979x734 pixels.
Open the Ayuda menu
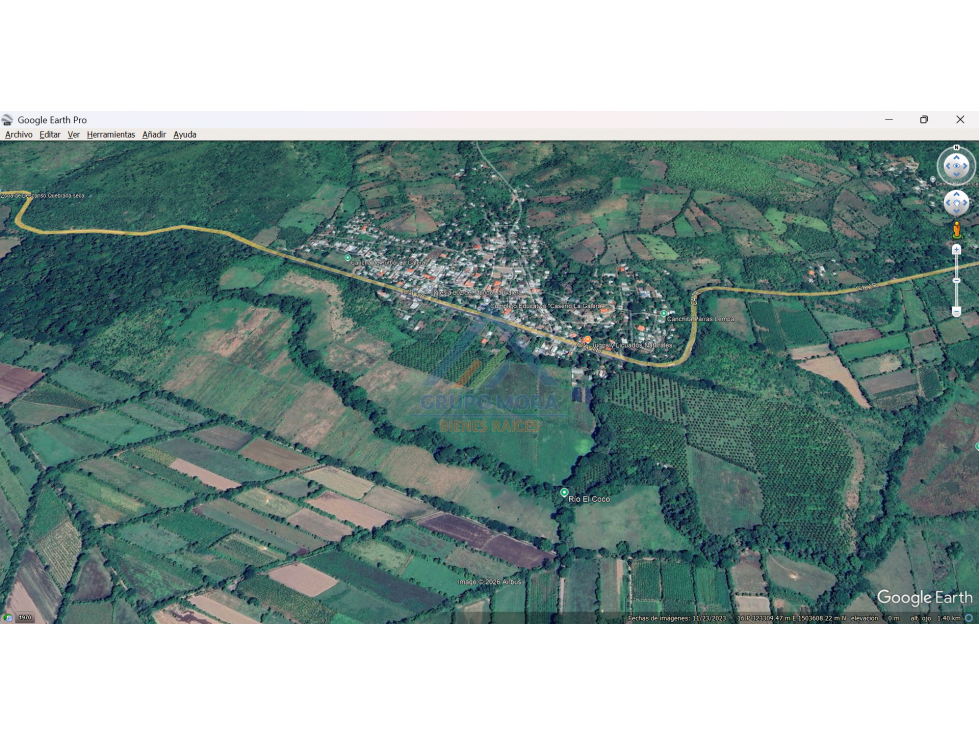185,134
